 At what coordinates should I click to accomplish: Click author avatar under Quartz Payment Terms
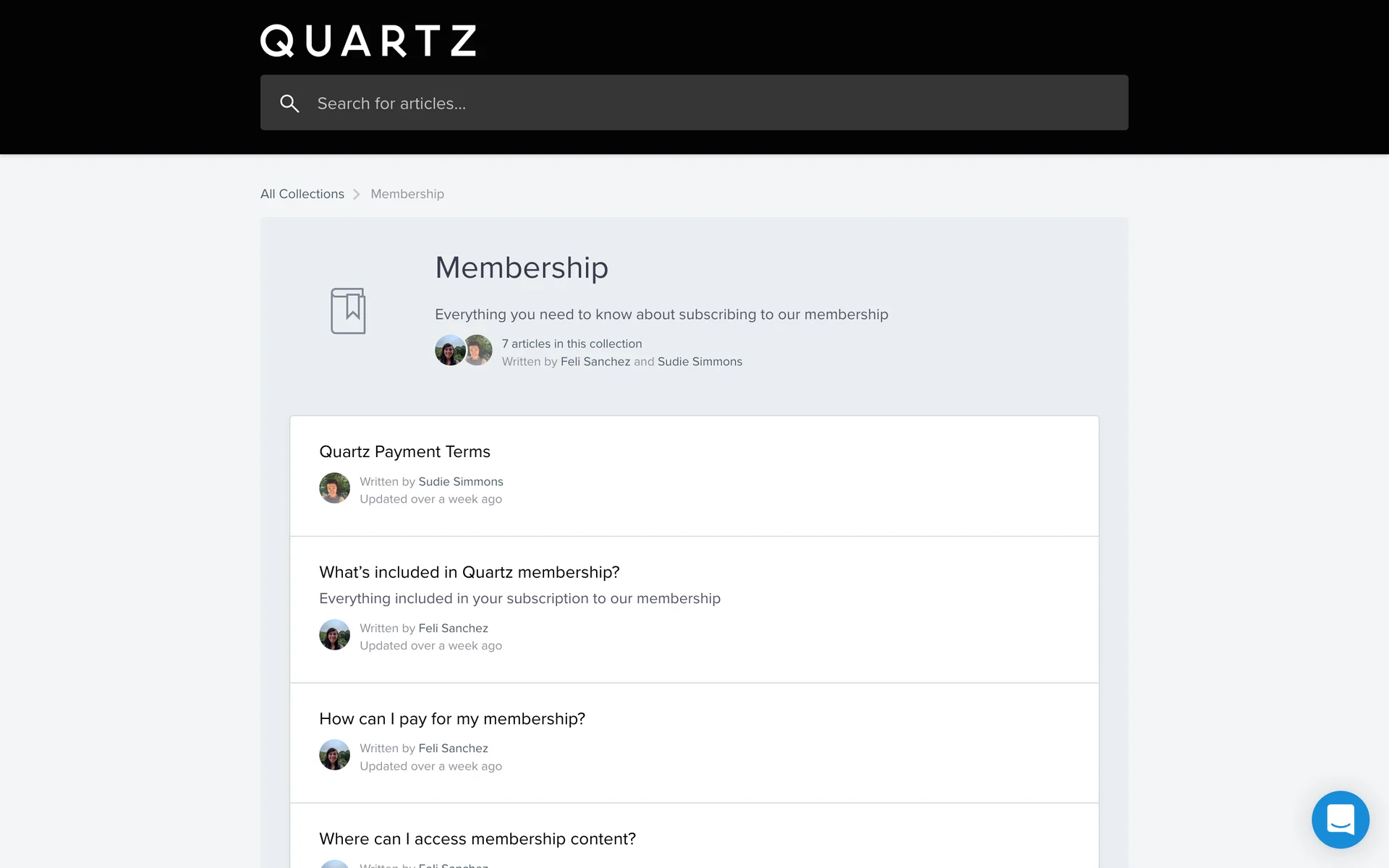coord(334,488)
